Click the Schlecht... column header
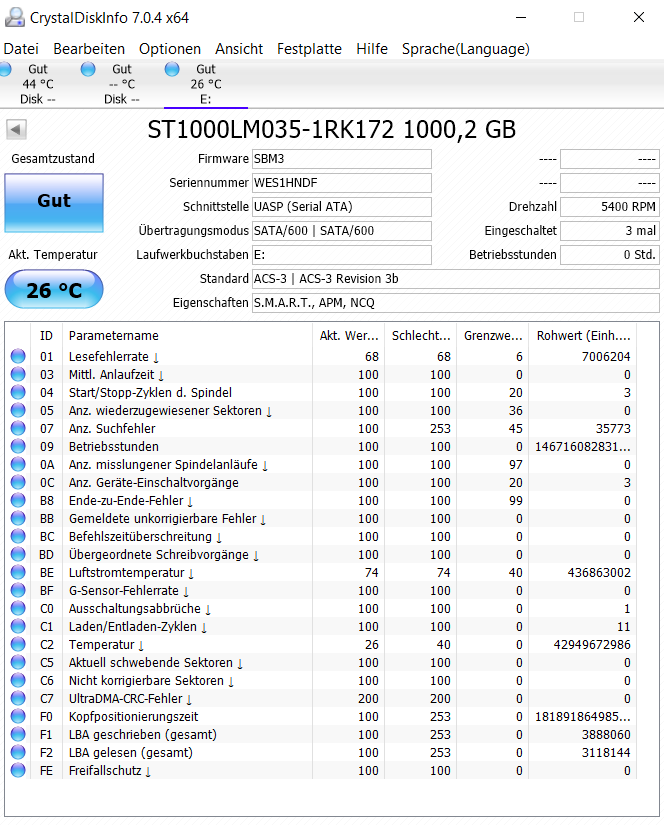 pos(421,336)
